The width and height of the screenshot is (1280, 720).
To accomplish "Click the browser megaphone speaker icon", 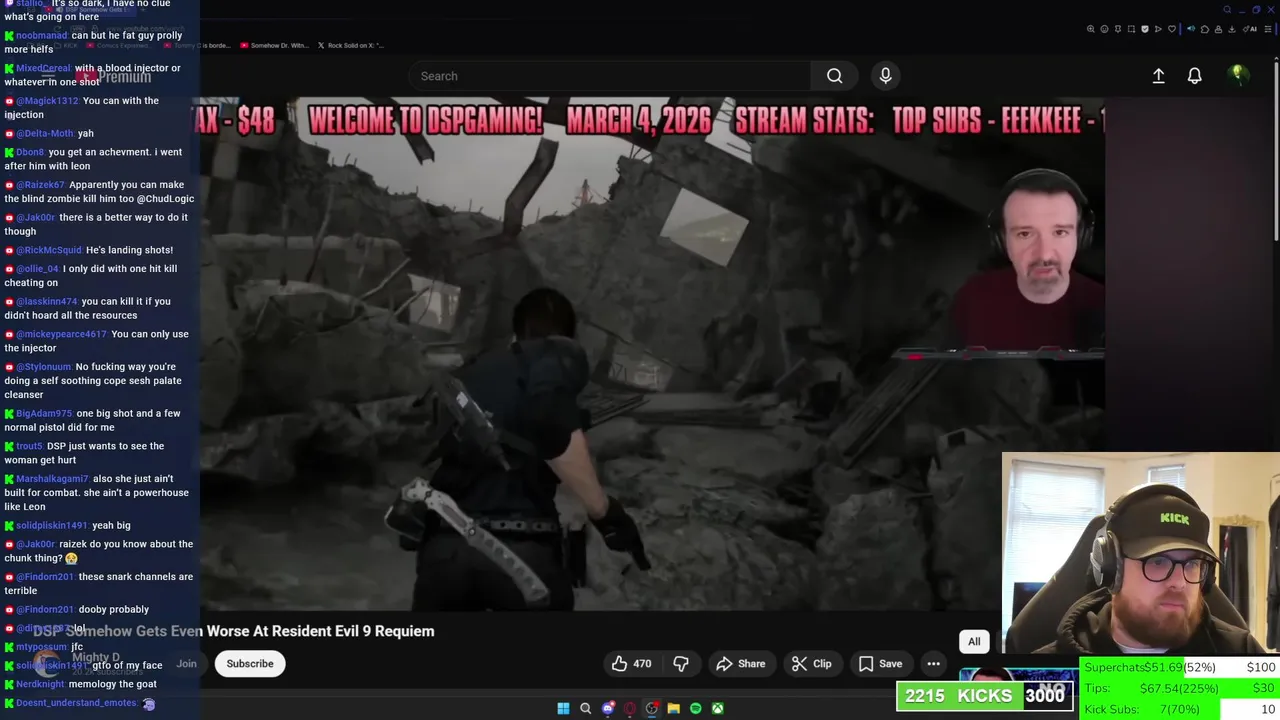I will pos(1191,29).
